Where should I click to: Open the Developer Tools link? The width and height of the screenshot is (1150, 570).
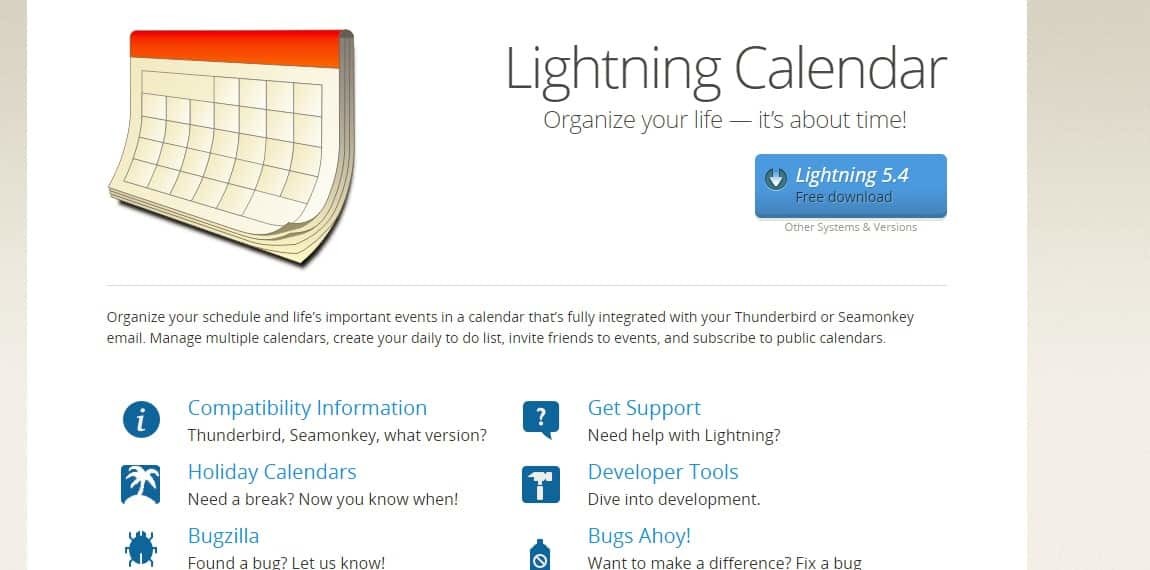click(x=663, y=472)
